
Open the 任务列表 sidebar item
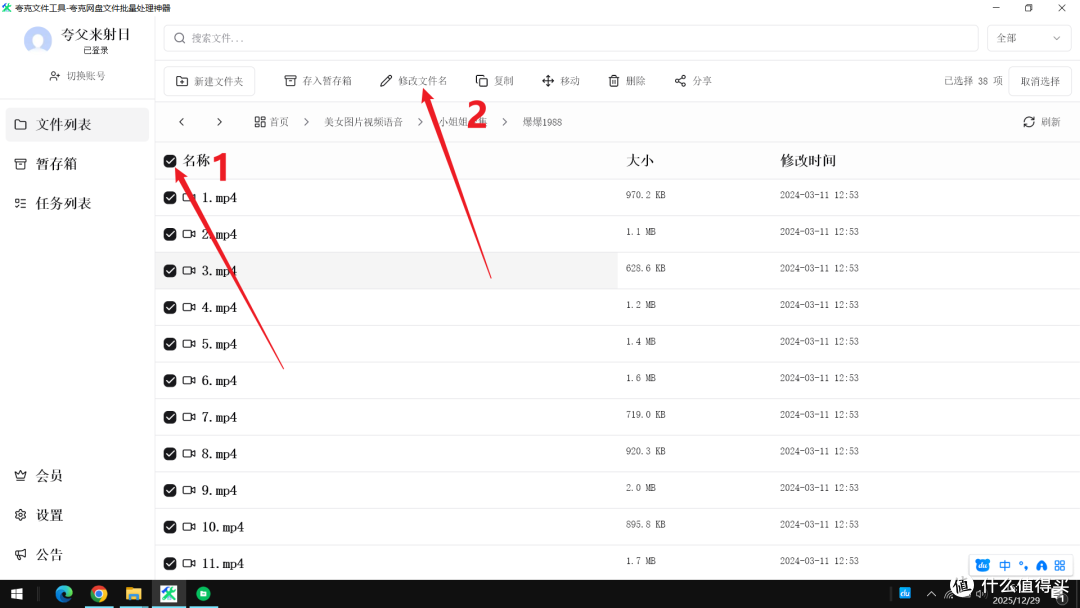tap(77, 203)
